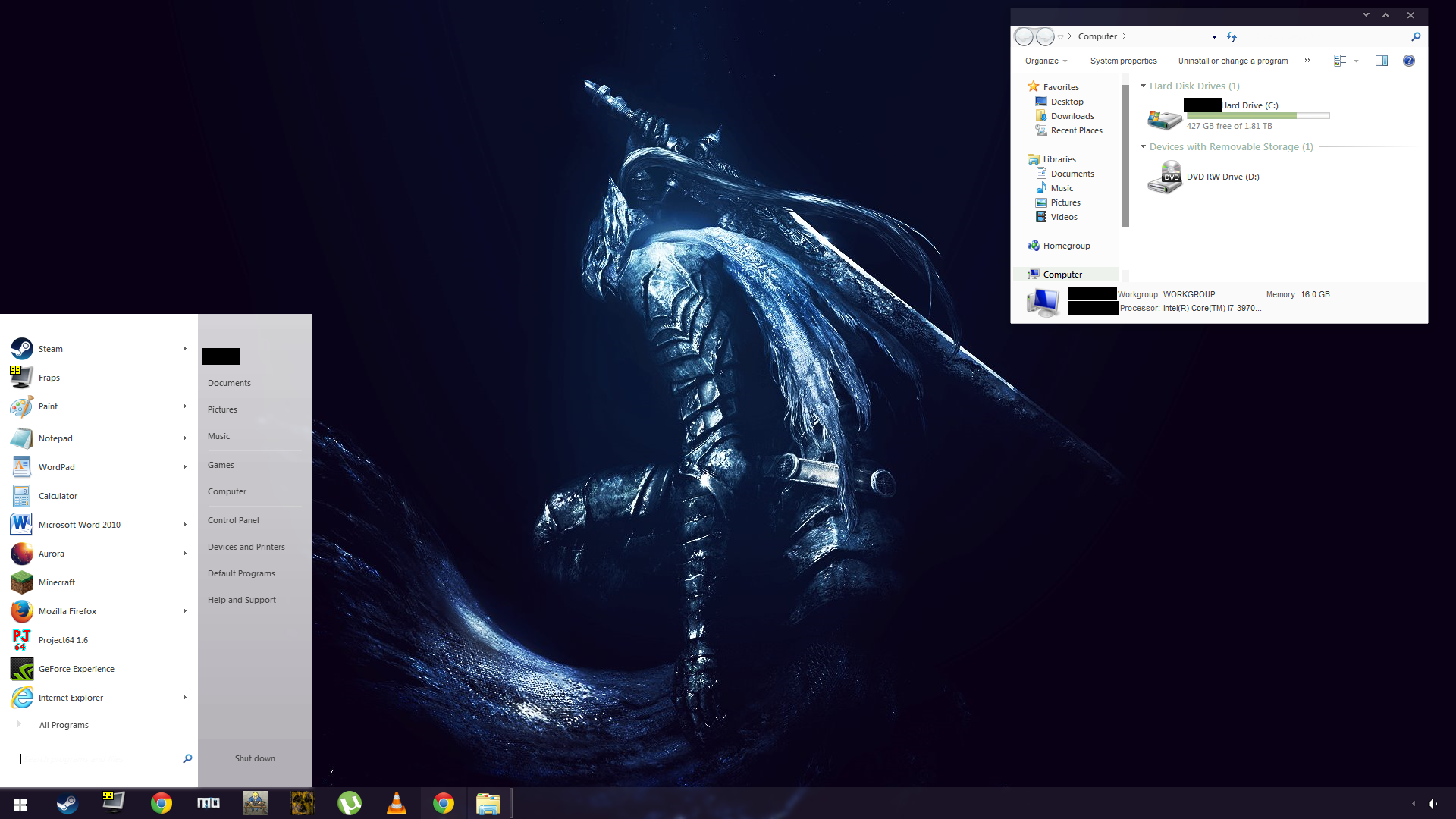Show more toolbar commands chevron

click(x=1307, y=61)
